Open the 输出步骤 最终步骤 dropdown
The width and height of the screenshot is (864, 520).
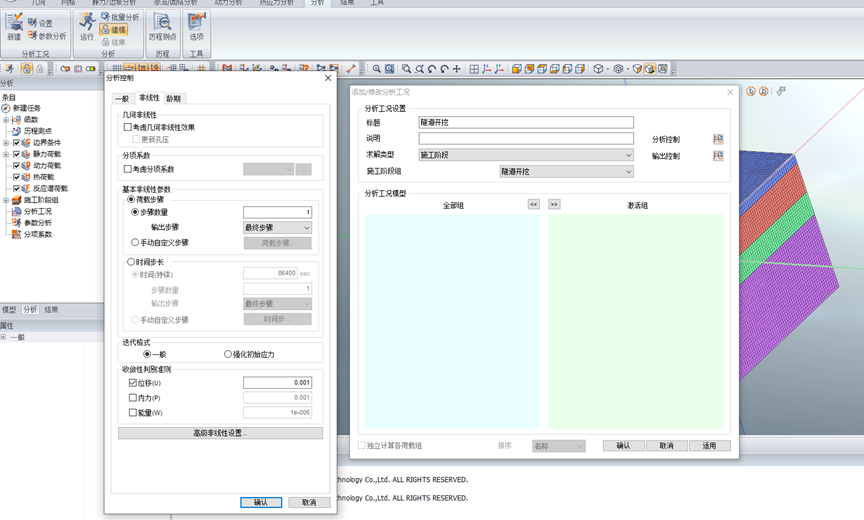[x=278, y=228]
